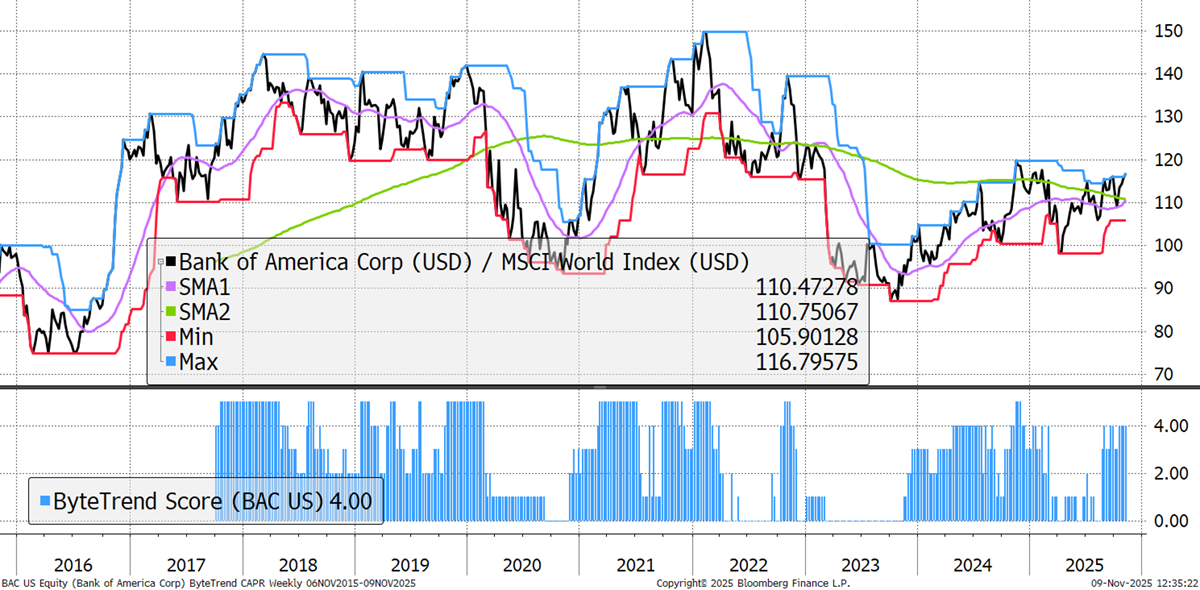Click the 4.00 ByteTrend axis label

(x=1170, y=427)
